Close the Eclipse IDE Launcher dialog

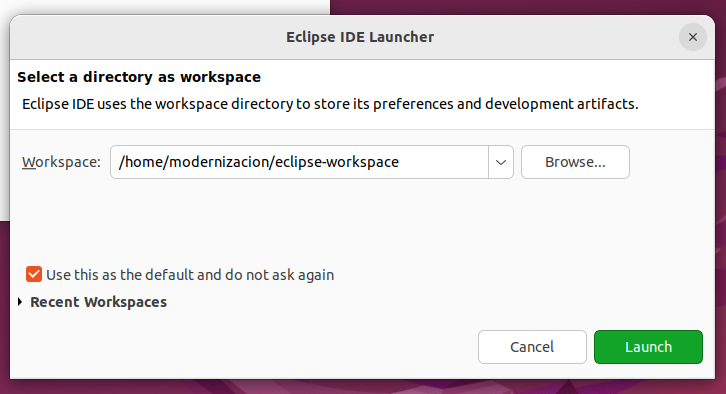[x=693, y=37]
